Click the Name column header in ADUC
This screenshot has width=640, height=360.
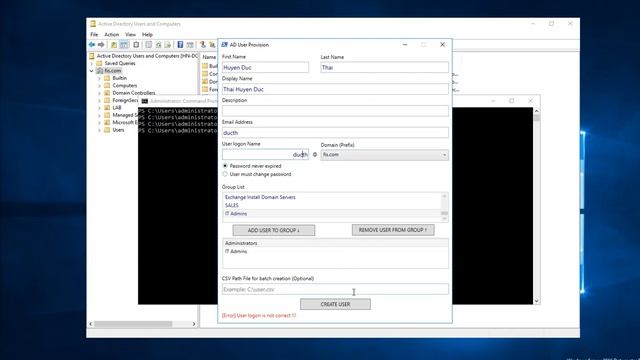209,57
